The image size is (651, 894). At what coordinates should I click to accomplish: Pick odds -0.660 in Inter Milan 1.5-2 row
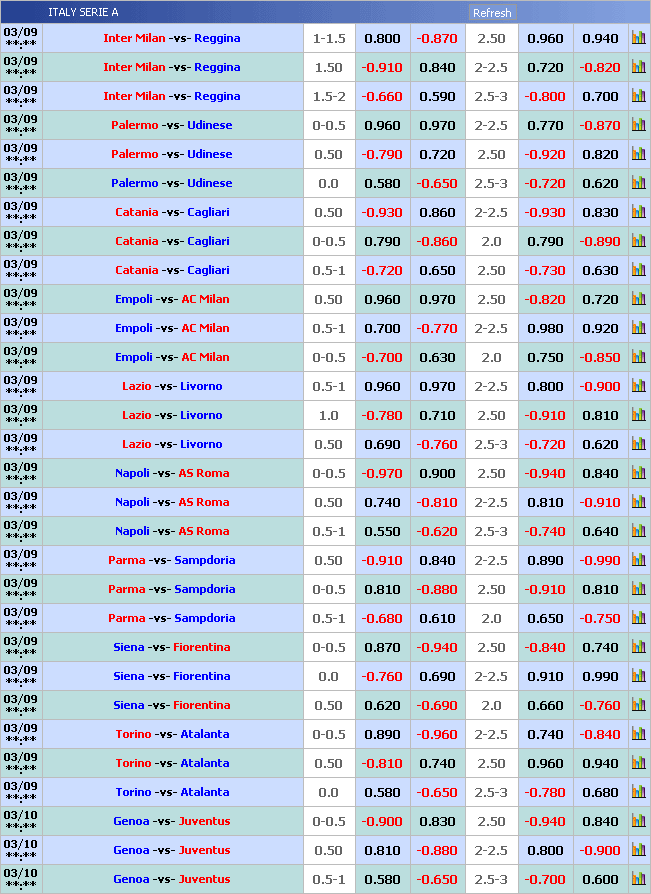point(383,96)
